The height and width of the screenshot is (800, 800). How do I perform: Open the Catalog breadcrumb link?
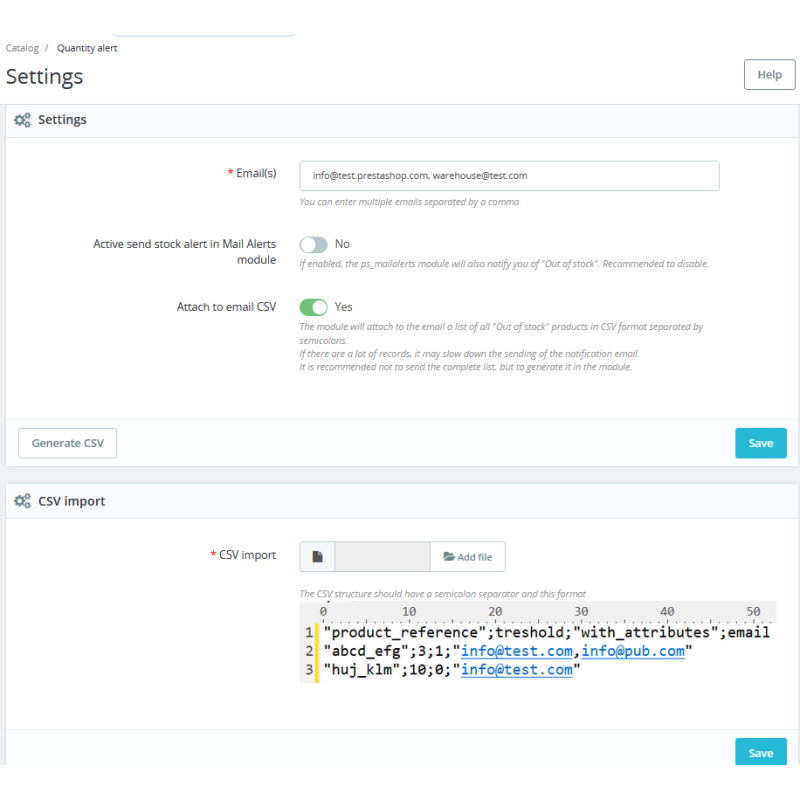22,48
